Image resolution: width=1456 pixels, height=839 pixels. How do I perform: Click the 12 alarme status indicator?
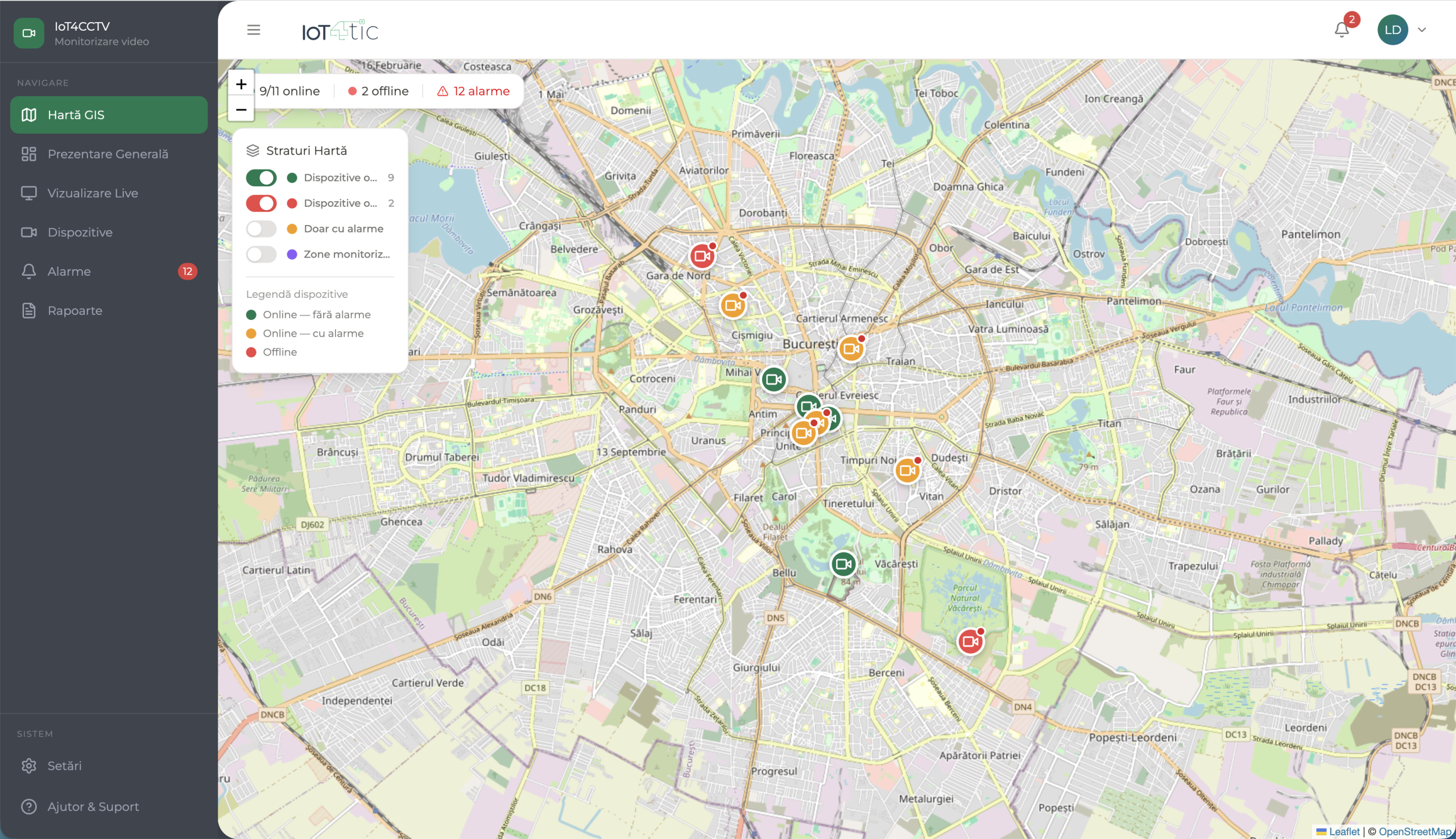click(x=473, y=91)
